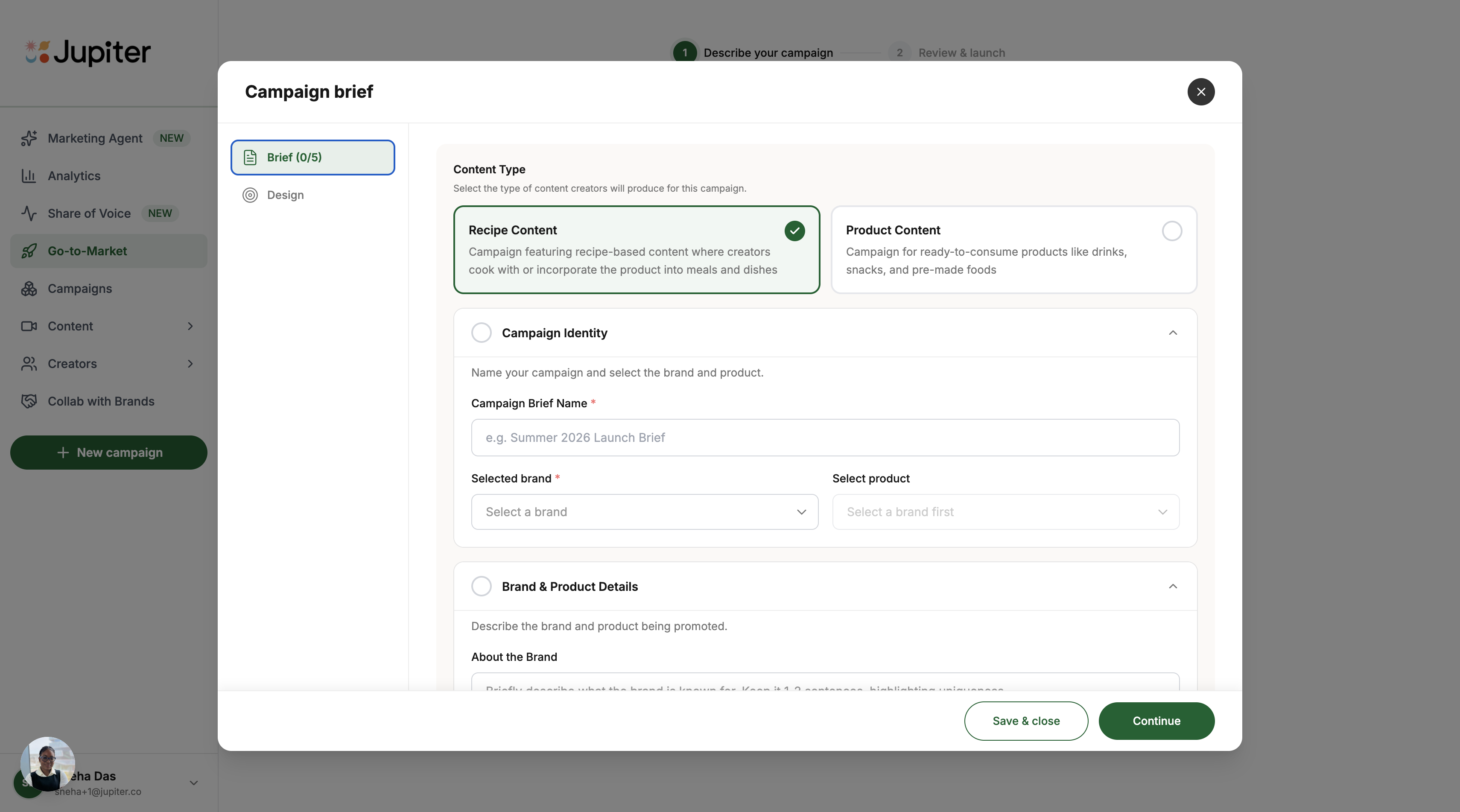Click the Campaigns cubes icon
The width and height of the screenshot is (1460, 812).
click(x=29, y=289)
